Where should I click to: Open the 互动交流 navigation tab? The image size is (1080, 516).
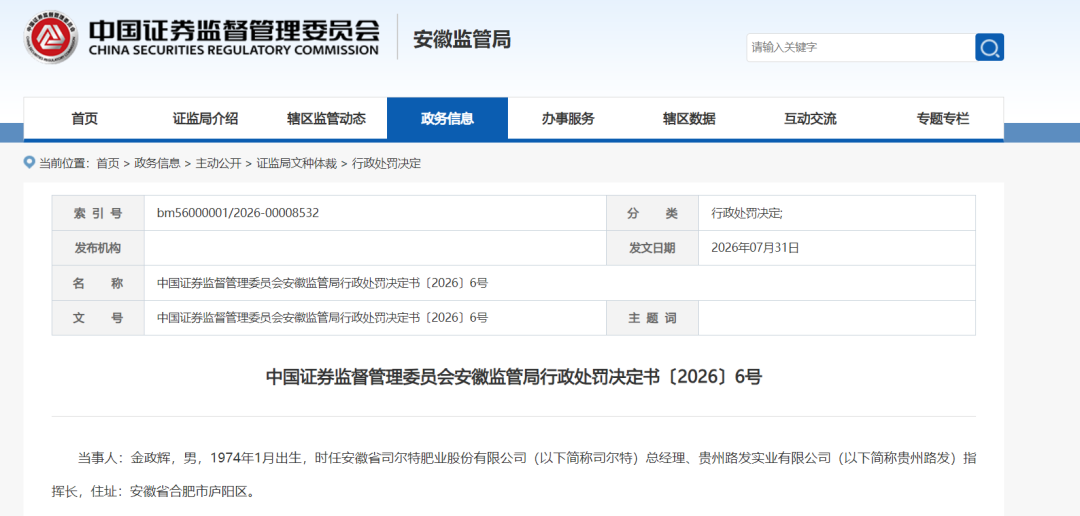click(810, 118)
